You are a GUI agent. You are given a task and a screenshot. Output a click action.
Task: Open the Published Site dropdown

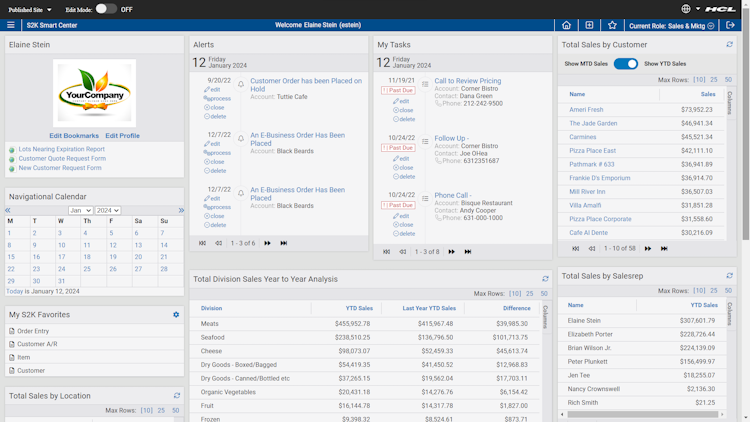[x=30, y=10]
